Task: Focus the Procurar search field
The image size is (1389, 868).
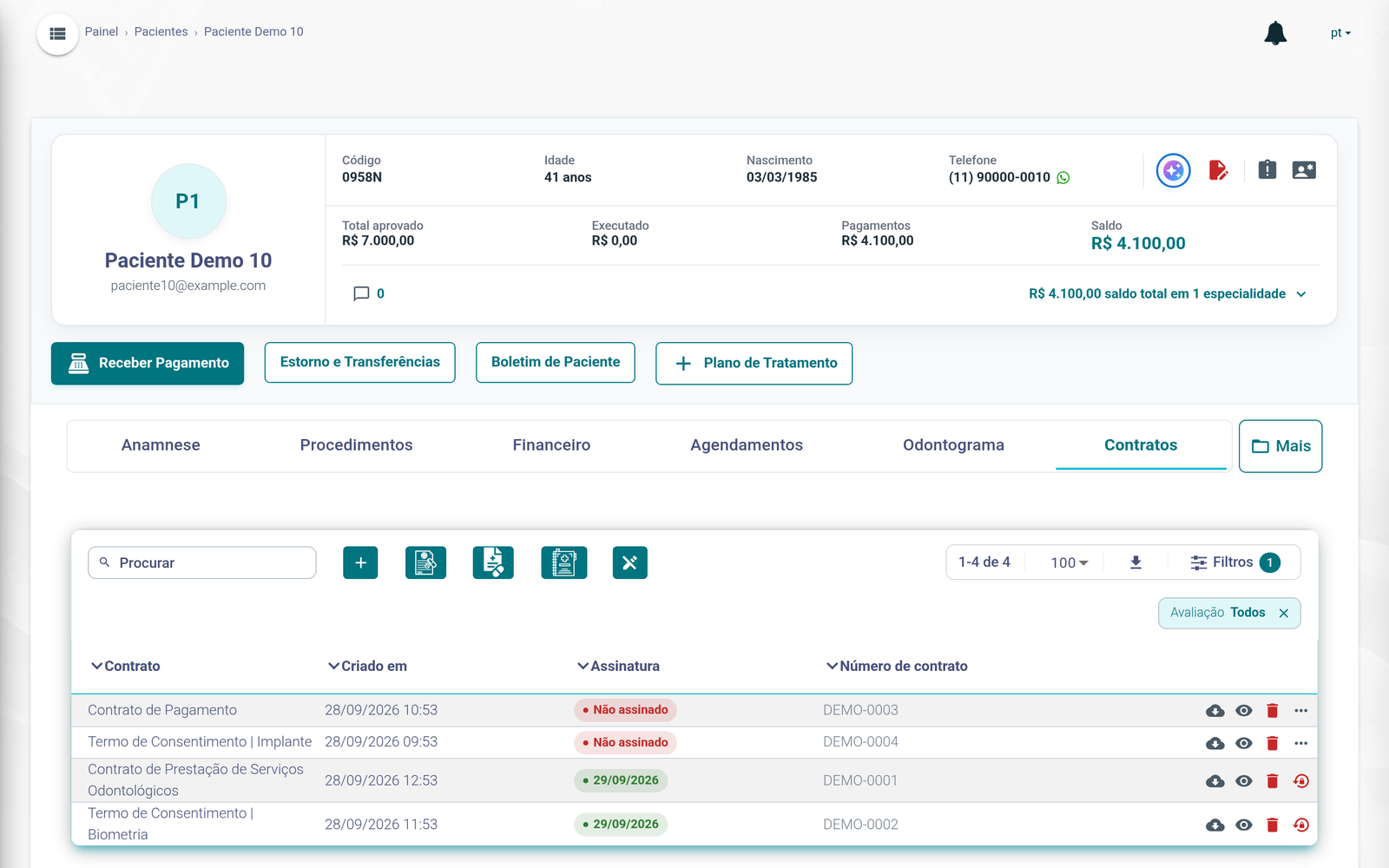Action: (x=201, y=562)
